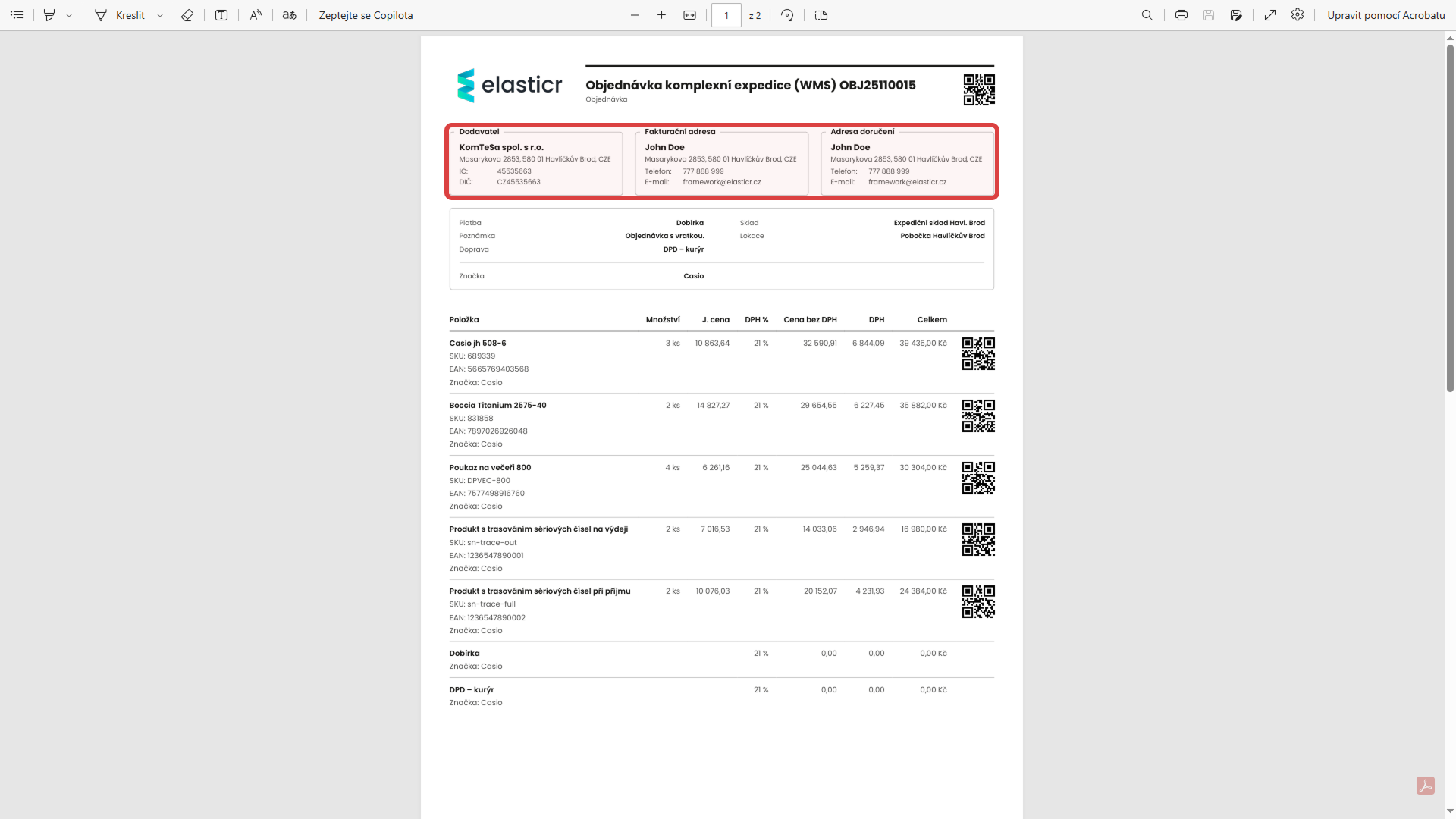
Task: Expand highlight color options dropdown
Action: (69, 15)
